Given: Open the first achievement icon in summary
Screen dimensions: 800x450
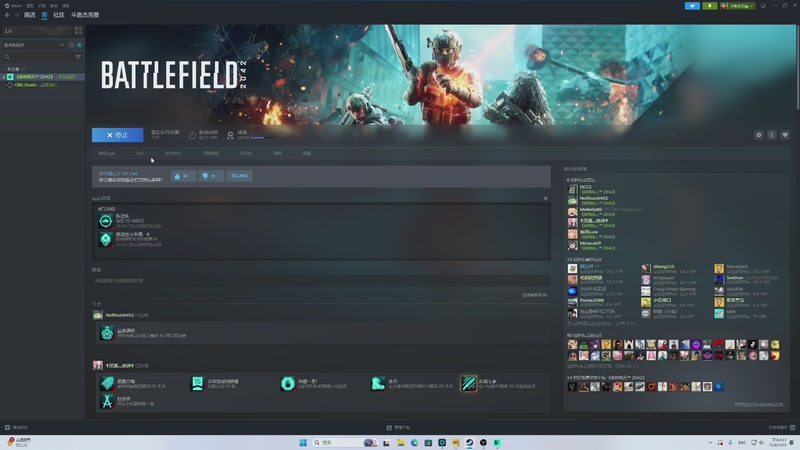Looking at the screenshot, I should (106, 221).
